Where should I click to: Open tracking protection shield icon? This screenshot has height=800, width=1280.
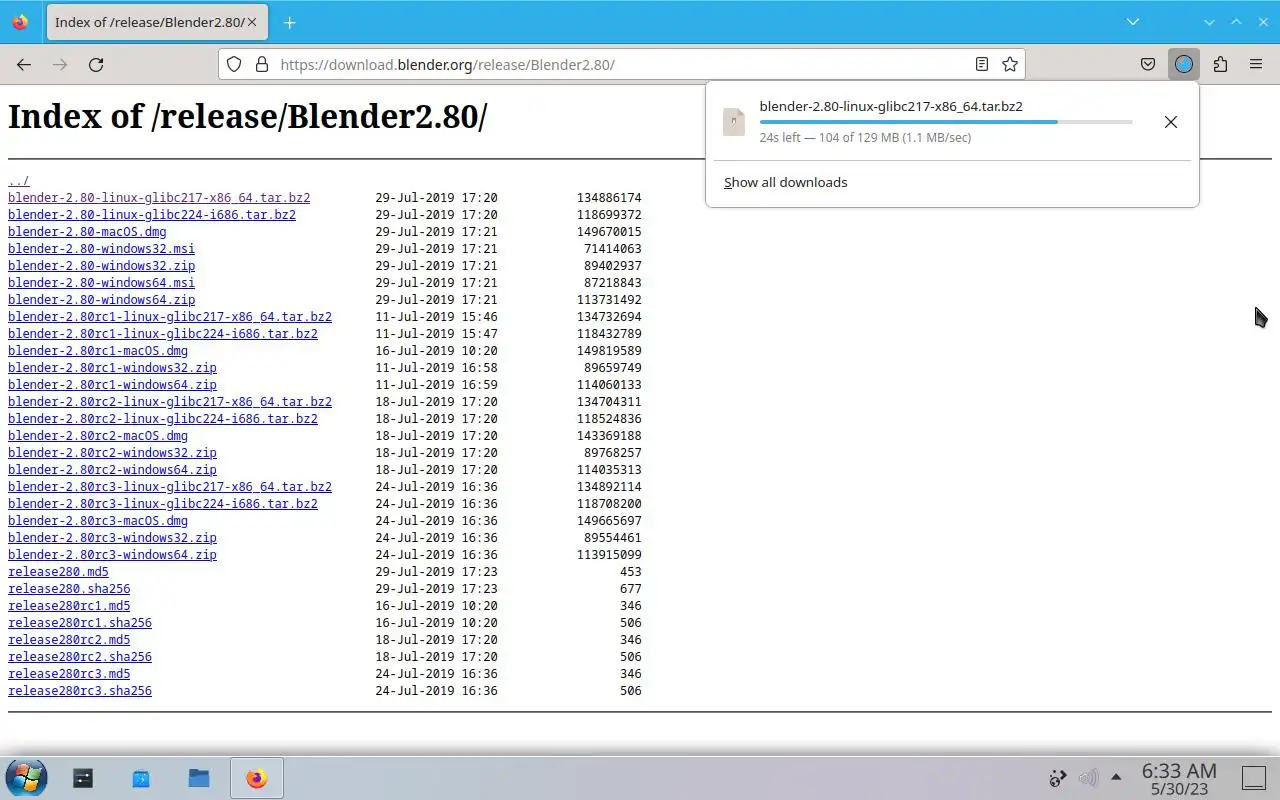point(234,64)
